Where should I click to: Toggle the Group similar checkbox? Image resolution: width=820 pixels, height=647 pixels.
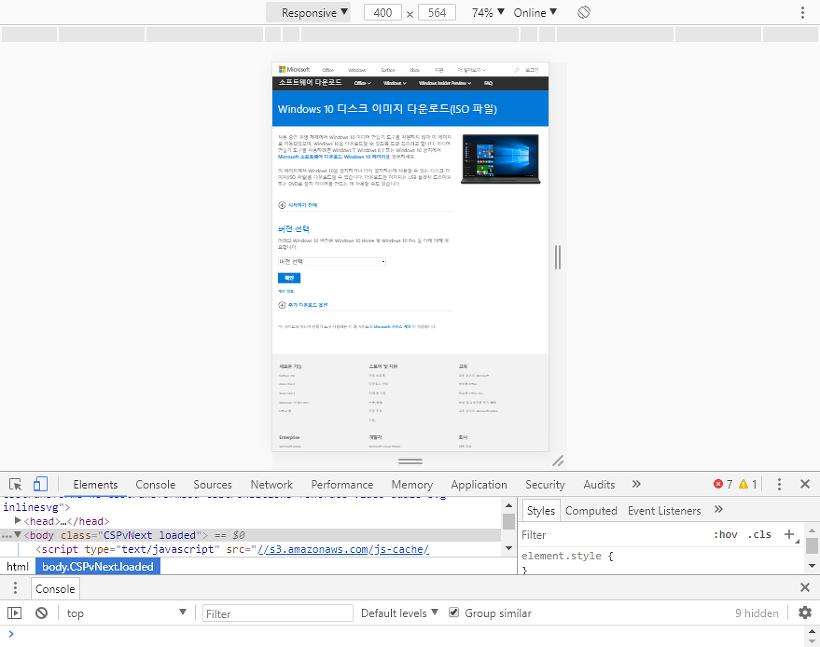[x=454, y=612]
